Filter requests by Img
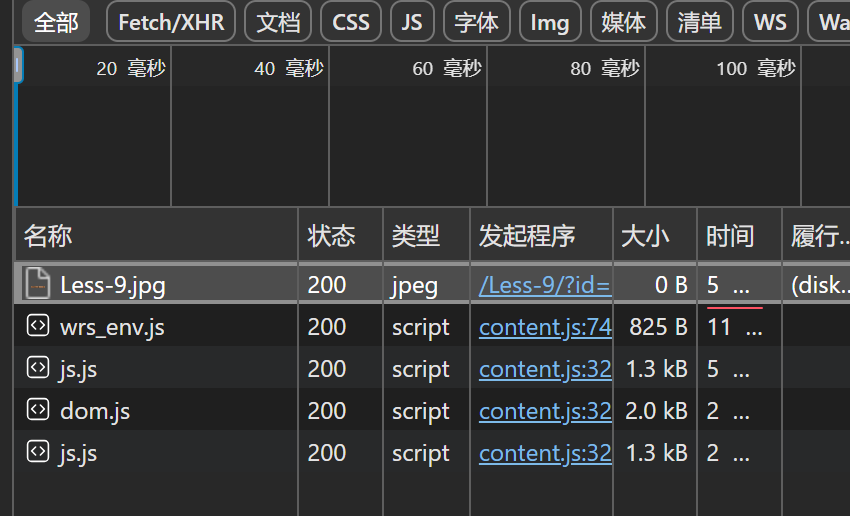The width and height of the screenshot is (850, 516). pyautogui.click(x=550, y=22)
